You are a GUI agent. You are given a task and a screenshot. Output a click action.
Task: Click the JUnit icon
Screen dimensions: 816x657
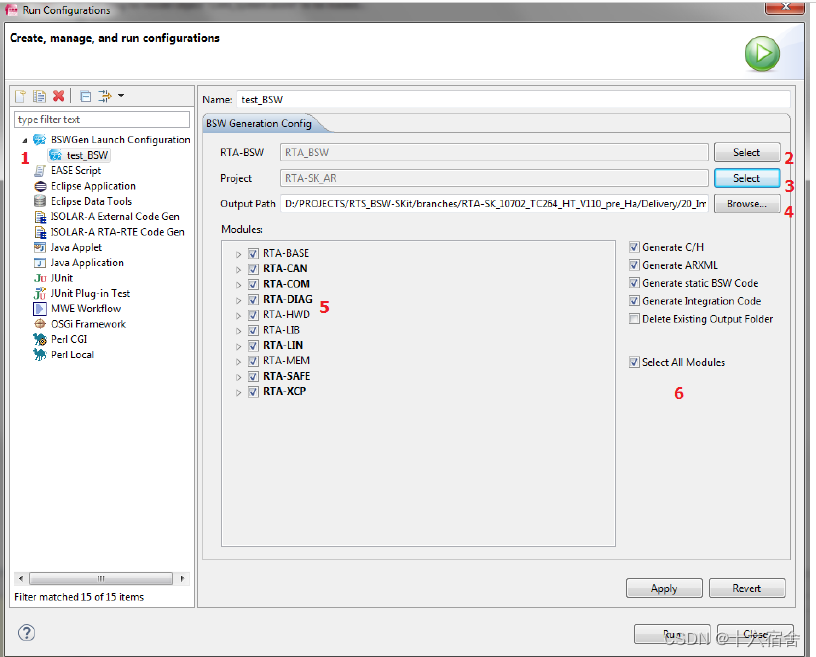[40, 278]
